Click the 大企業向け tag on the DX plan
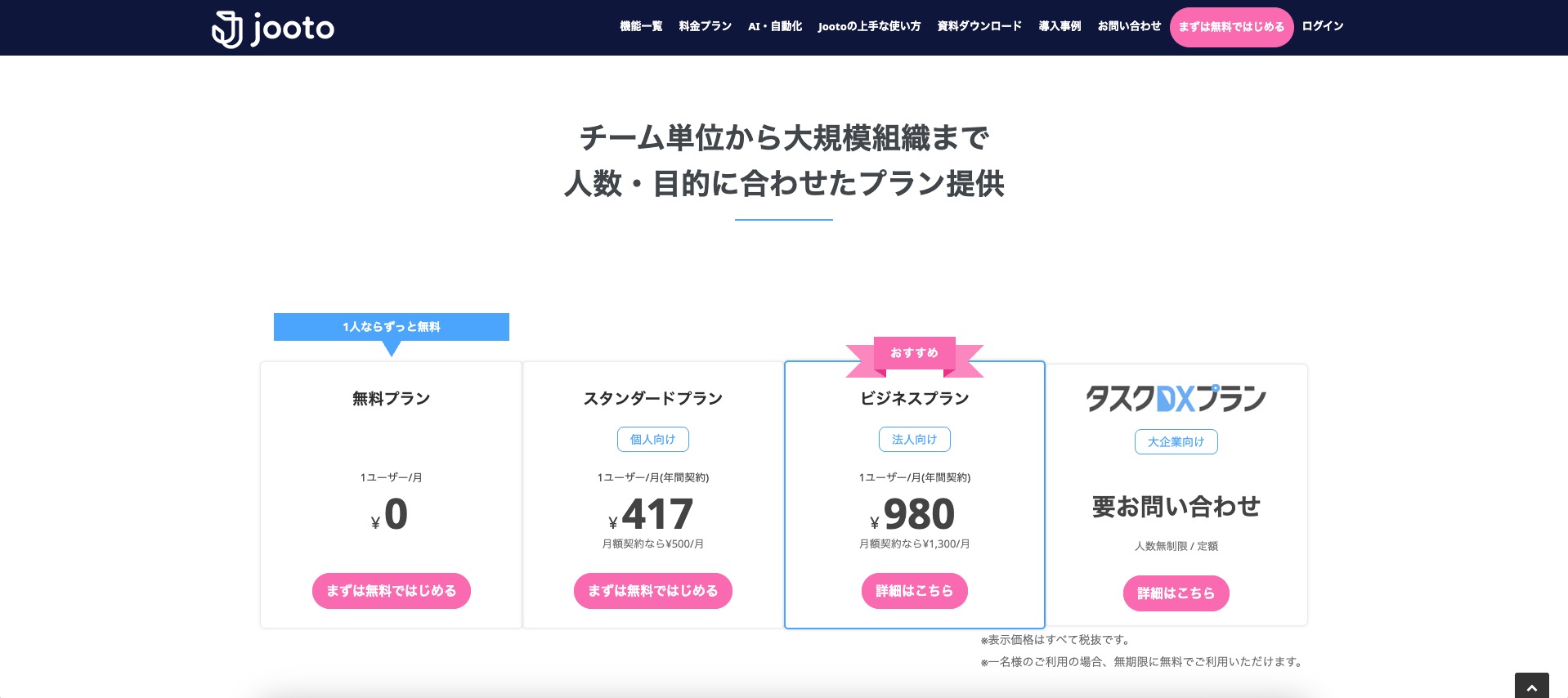This screenshot has height=698, width=1568. coord(1176,442)
